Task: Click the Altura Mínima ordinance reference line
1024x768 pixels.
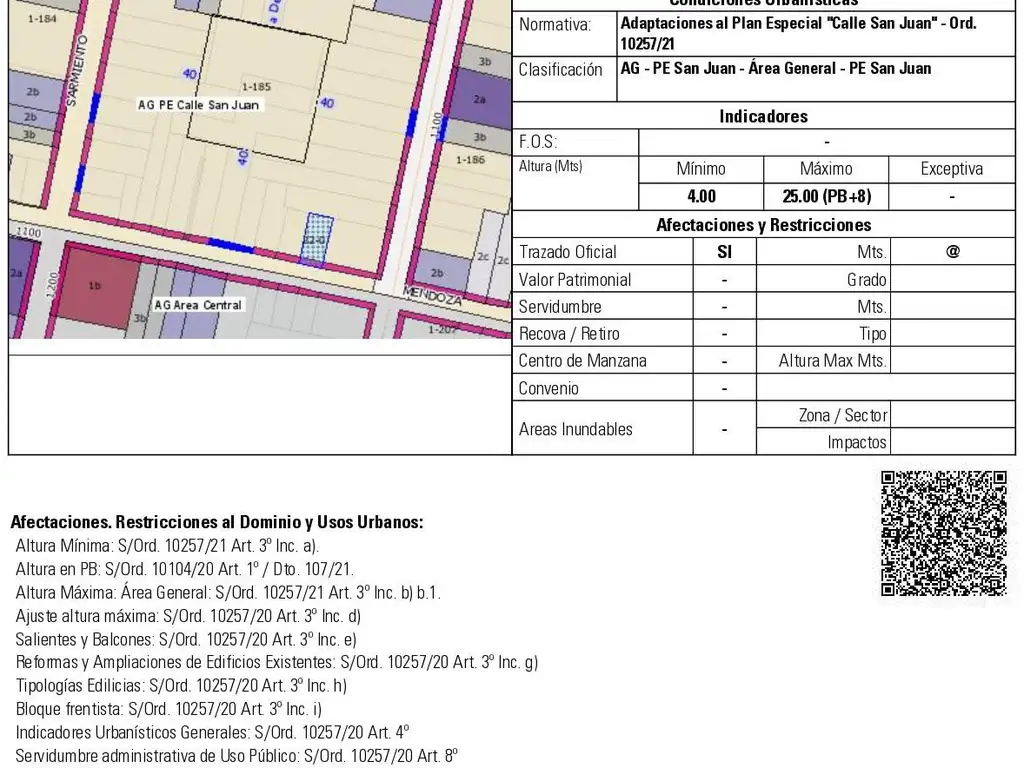Action: point(167,546)
